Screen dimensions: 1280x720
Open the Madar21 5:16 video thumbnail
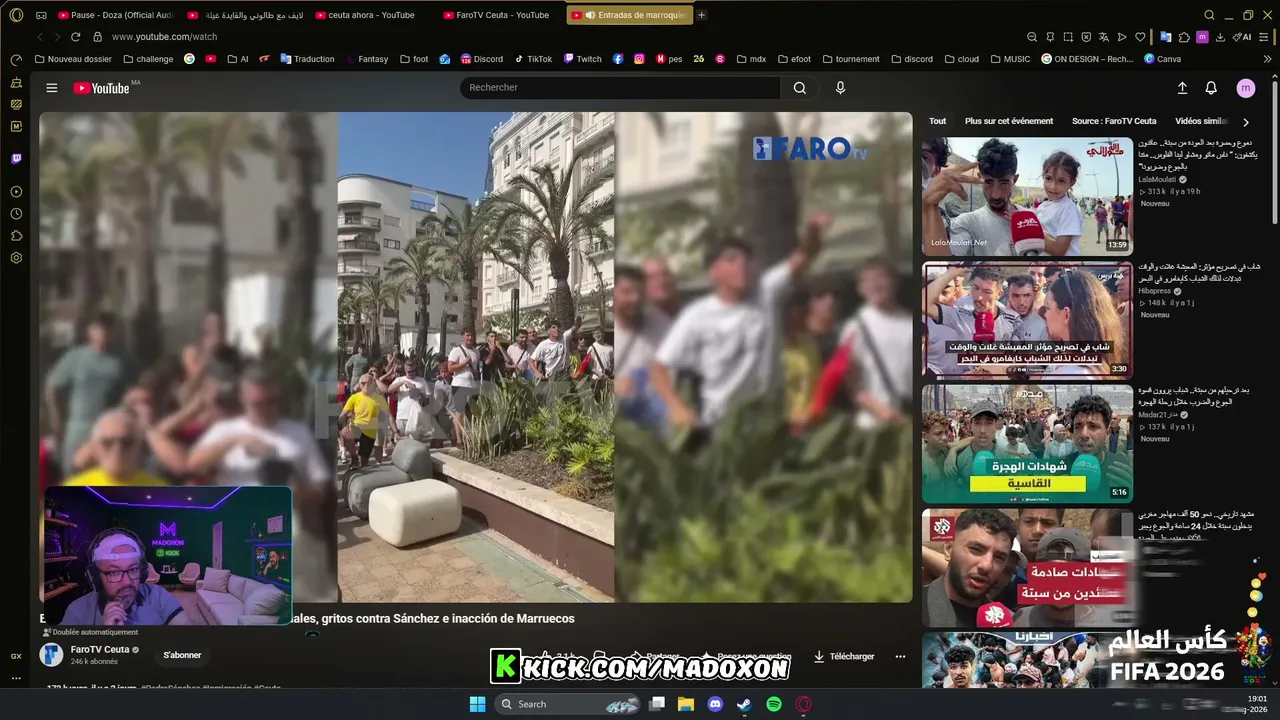click(x=1027, y=444)
